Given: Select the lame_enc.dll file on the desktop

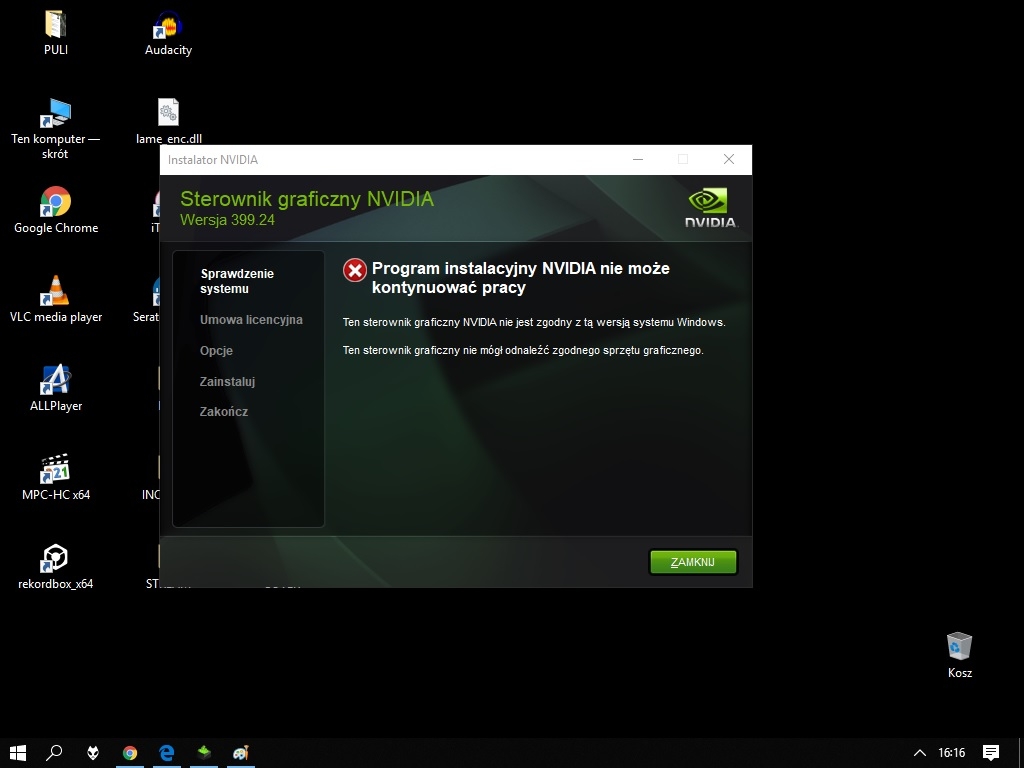Looking at the screenshot, I should (168, 121).
